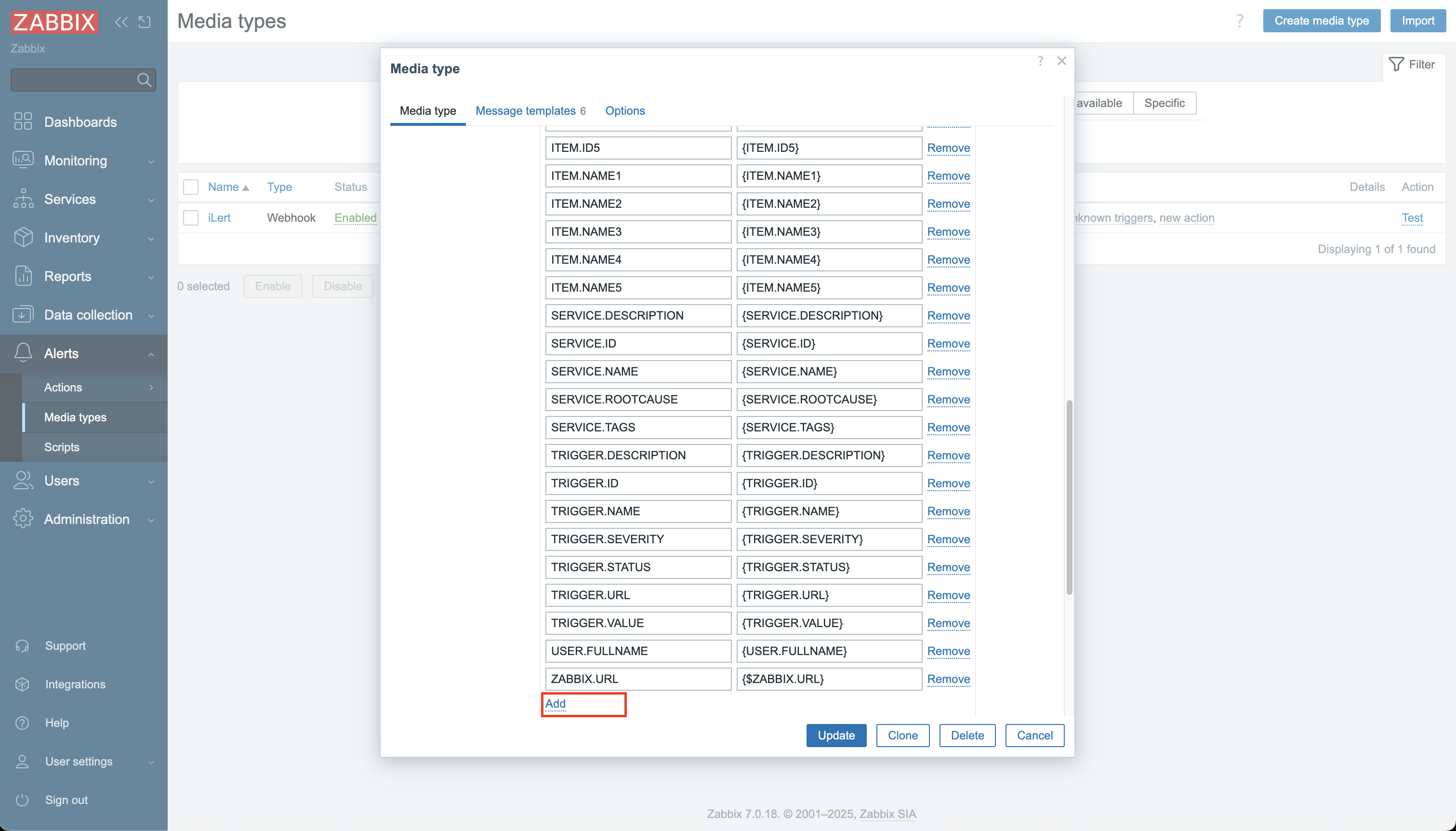Click the help question mark in the Media type dialog
Screen dimensions: 1456x831
[1040, 61]
